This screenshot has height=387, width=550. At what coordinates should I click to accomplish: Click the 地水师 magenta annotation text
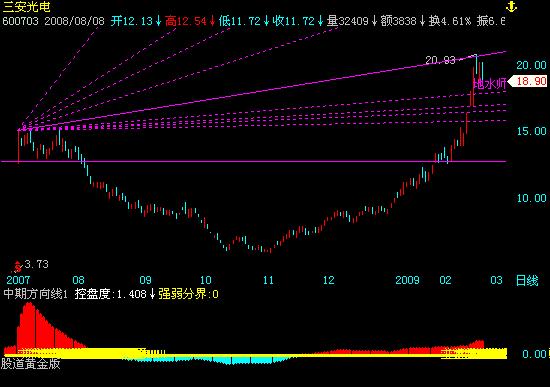490,84
